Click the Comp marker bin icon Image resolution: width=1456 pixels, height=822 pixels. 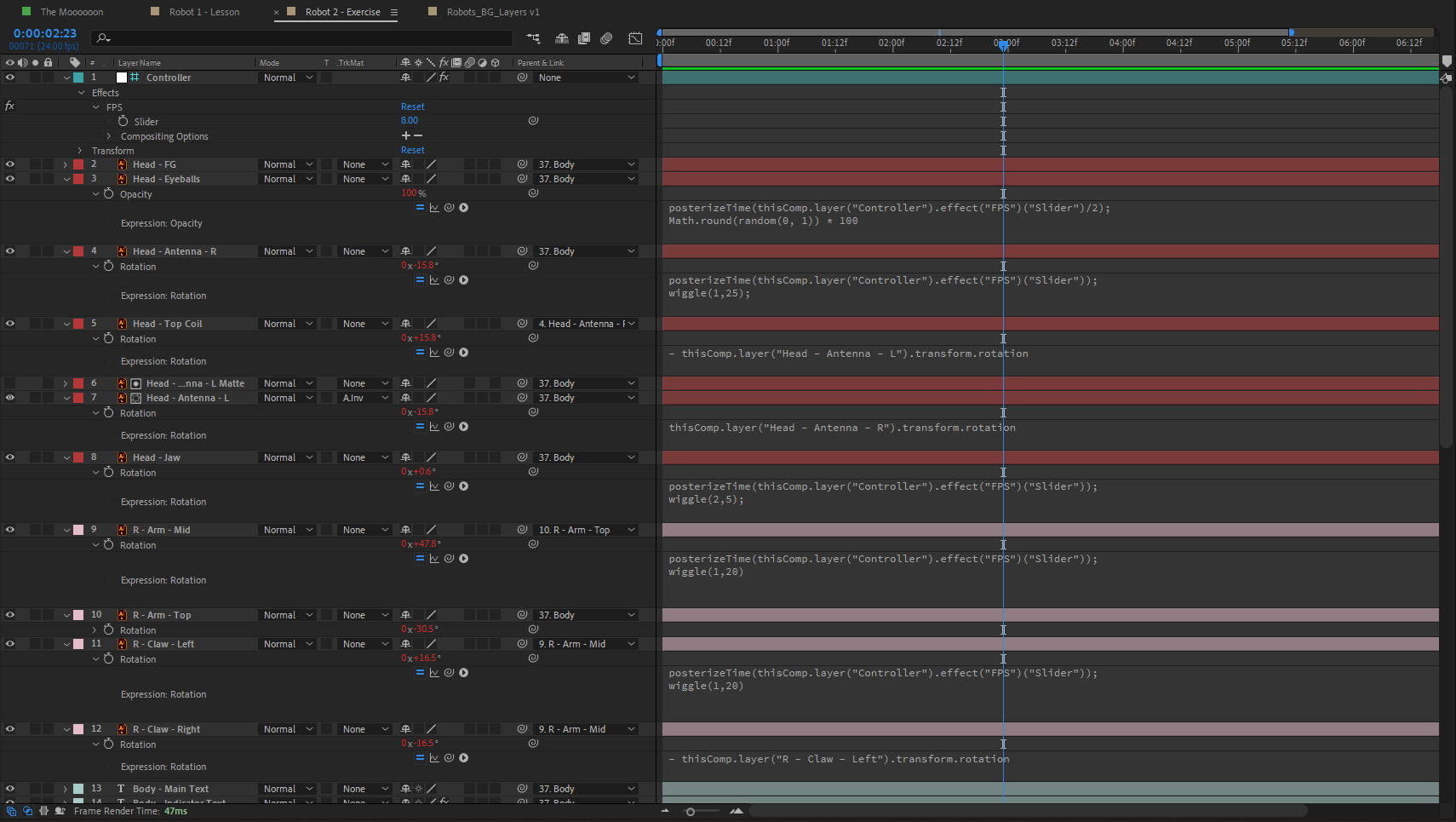tap(1446, 62)
